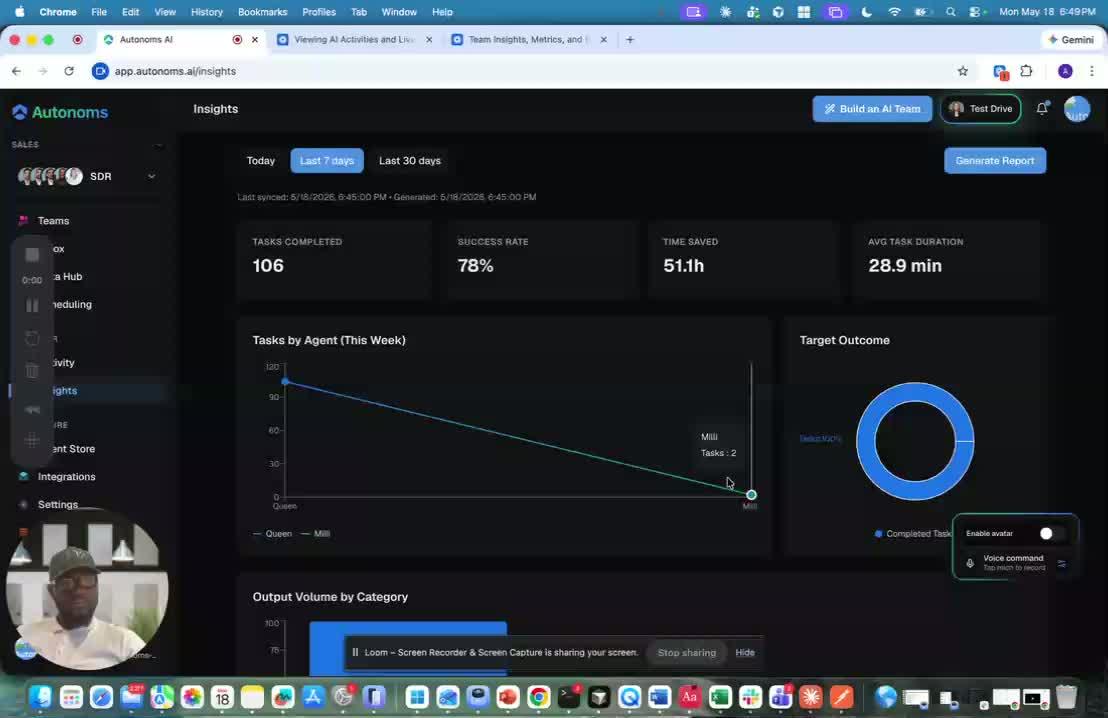Open the Bookmarks menu

point(262,12)
